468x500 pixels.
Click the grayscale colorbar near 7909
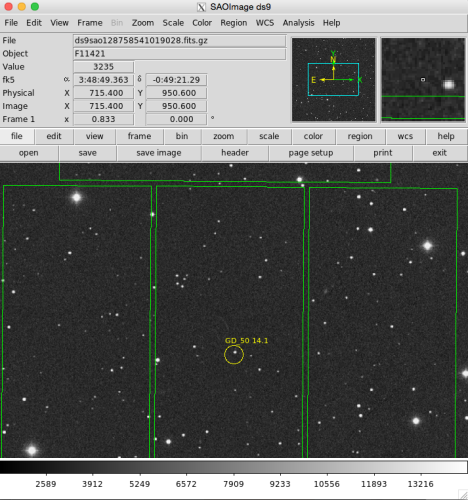[234, 467]
